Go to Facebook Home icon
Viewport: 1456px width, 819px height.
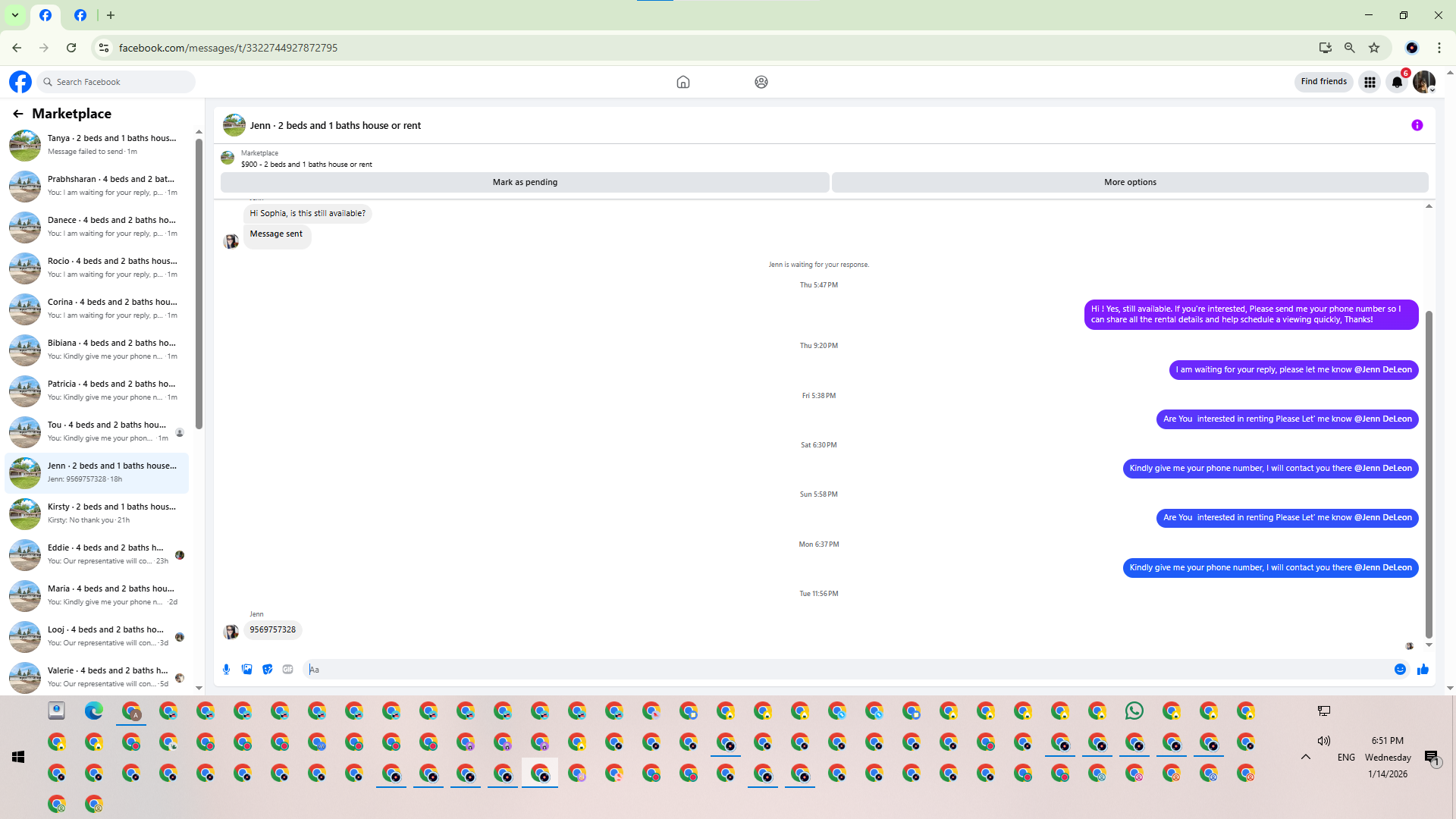click(x=682, y=82)
